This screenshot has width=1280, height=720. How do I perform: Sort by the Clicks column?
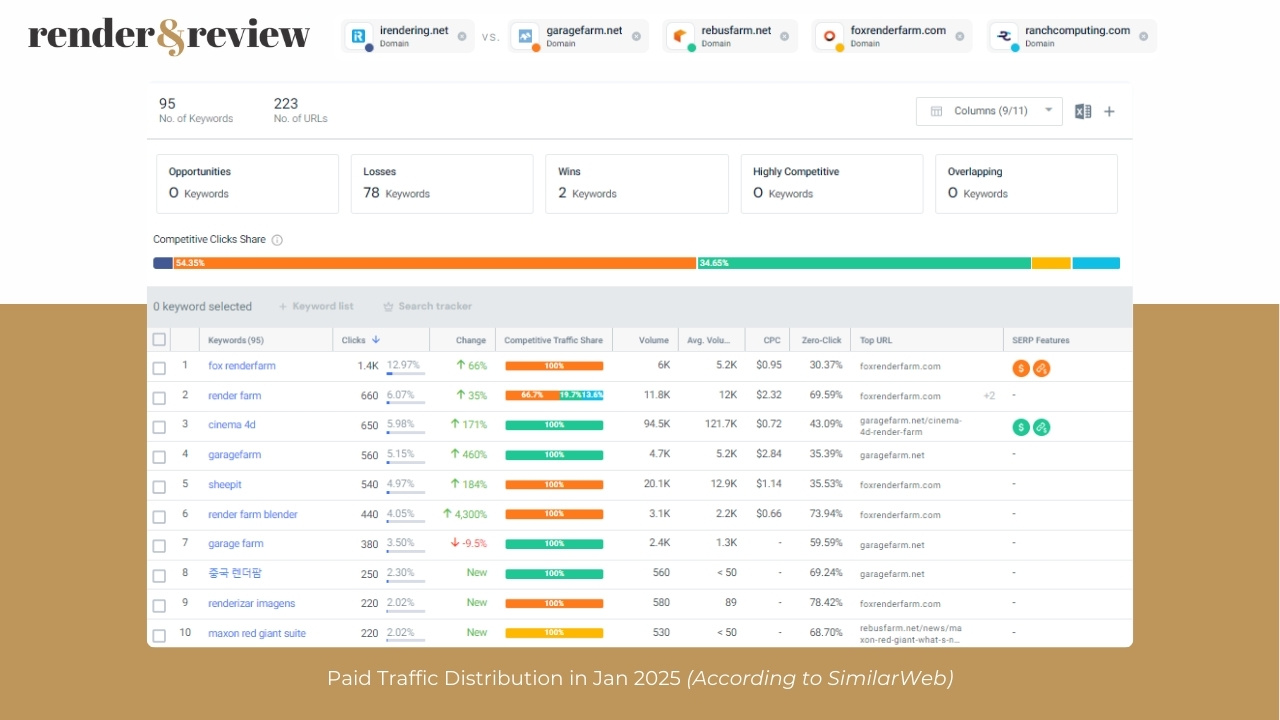click(360, 340)
